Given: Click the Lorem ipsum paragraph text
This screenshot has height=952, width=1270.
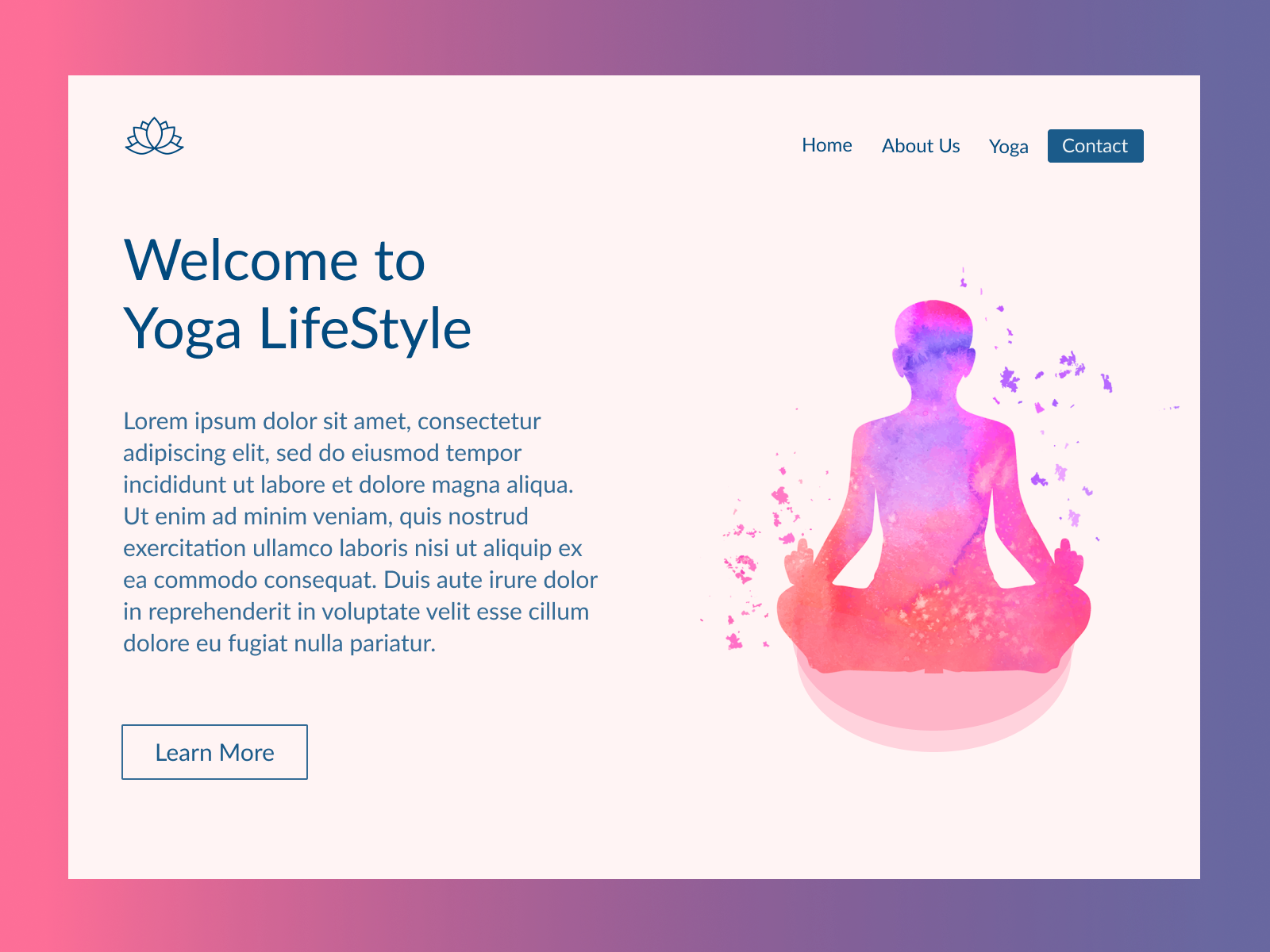Looking at the screenshot, I should tap(360, 532).
